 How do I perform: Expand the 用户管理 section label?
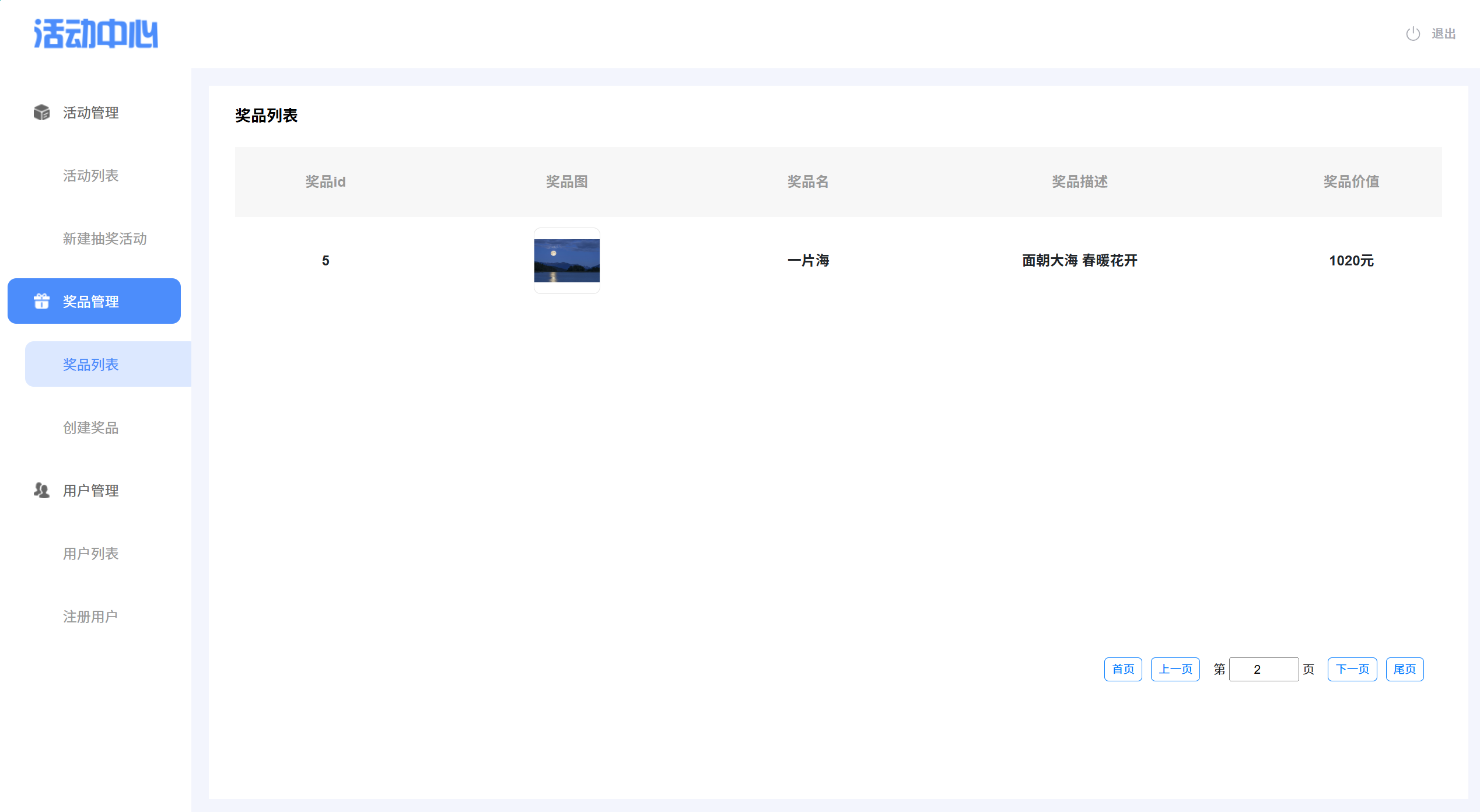click(x=90, y=491)
